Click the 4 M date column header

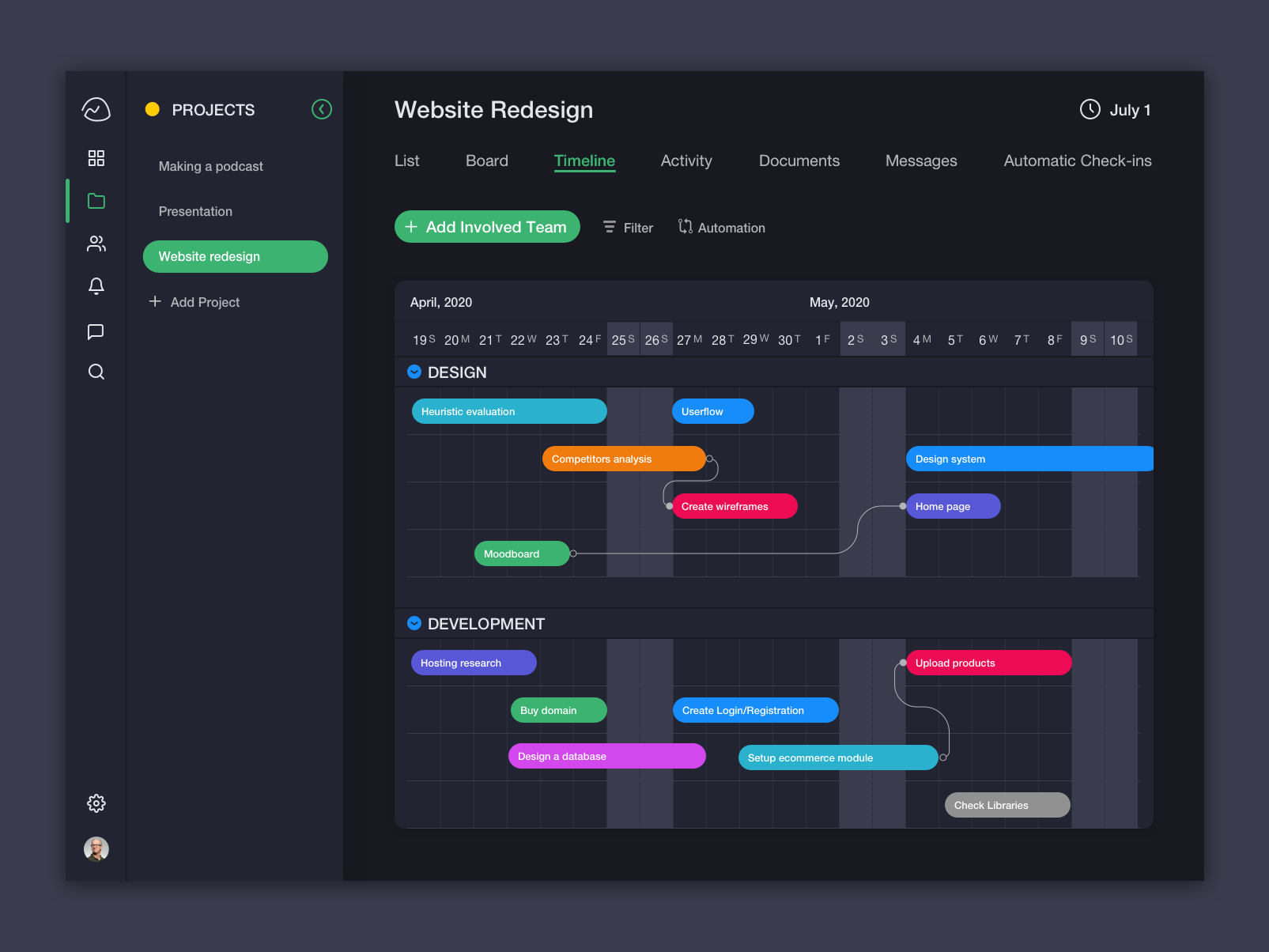[x=922, y=339]
